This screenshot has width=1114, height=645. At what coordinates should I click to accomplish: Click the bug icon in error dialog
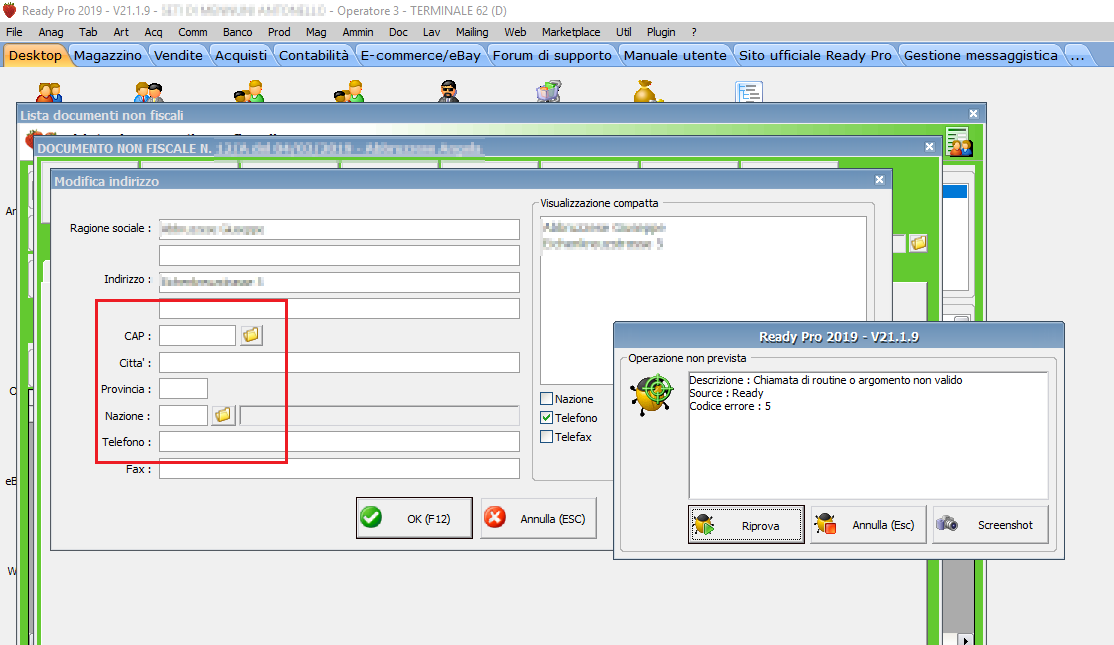[x=651, y=394]
